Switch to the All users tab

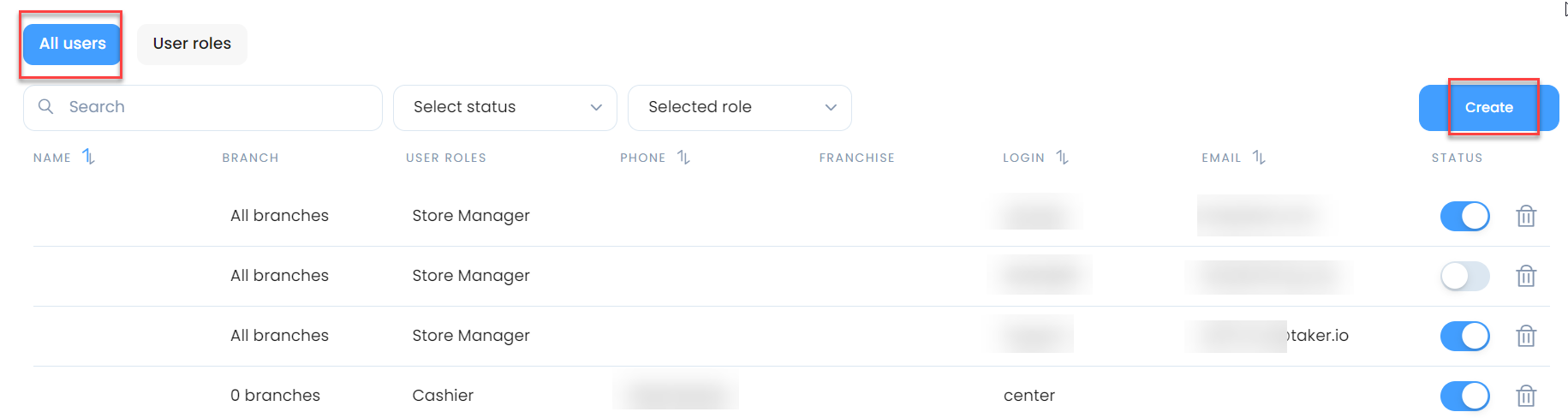pos(73,44)
